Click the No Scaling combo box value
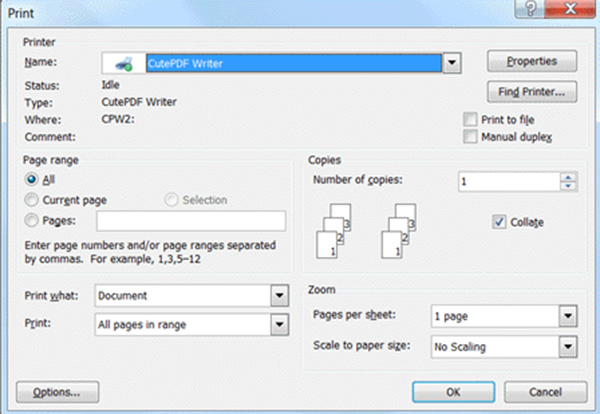The width and height of the screenshot is (600, 414). pyautogui.click(x=460, y=347)
